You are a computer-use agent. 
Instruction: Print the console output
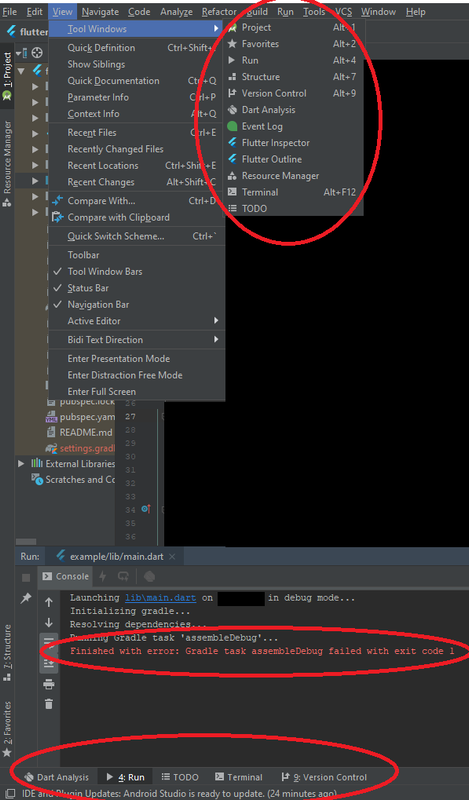tap(48, 684)
